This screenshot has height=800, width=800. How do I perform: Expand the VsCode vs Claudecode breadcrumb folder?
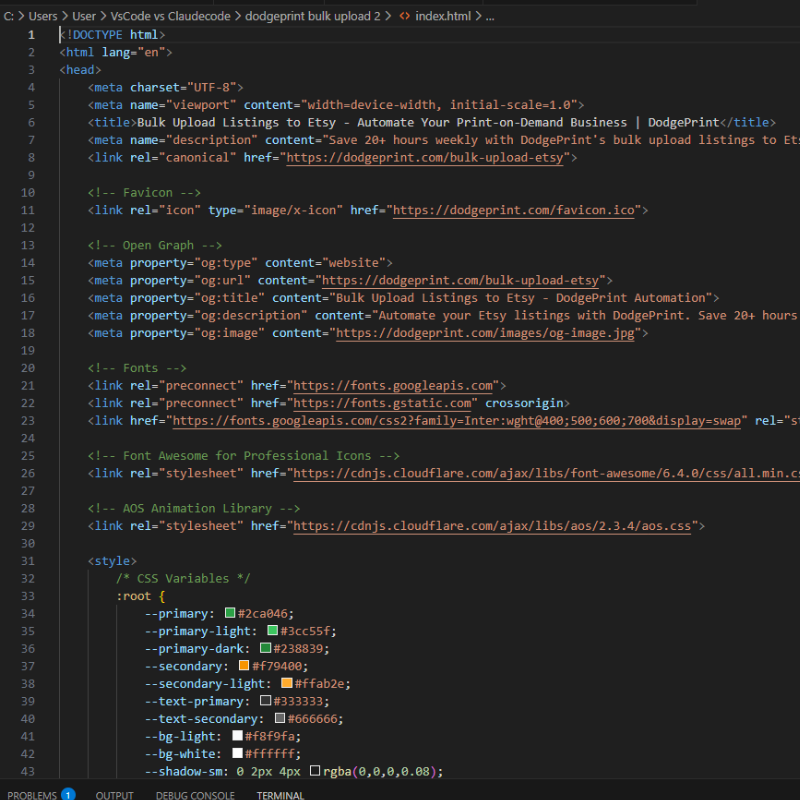174,16
